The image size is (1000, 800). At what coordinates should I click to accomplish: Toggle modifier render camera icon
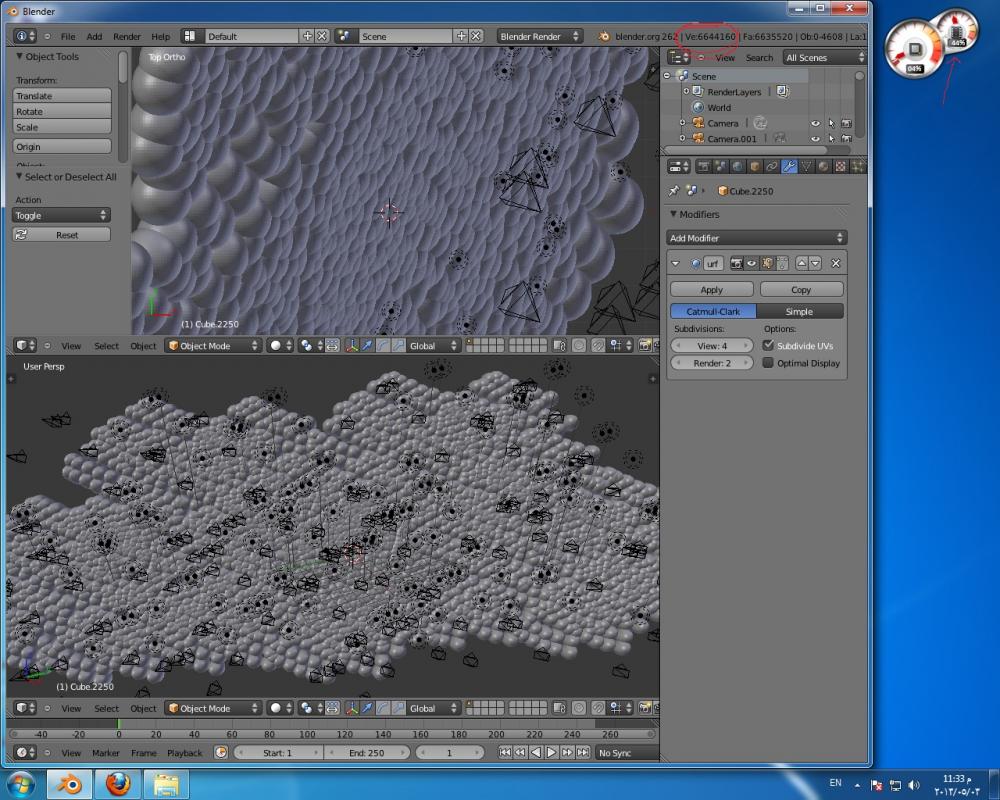(x=736, y=263)
